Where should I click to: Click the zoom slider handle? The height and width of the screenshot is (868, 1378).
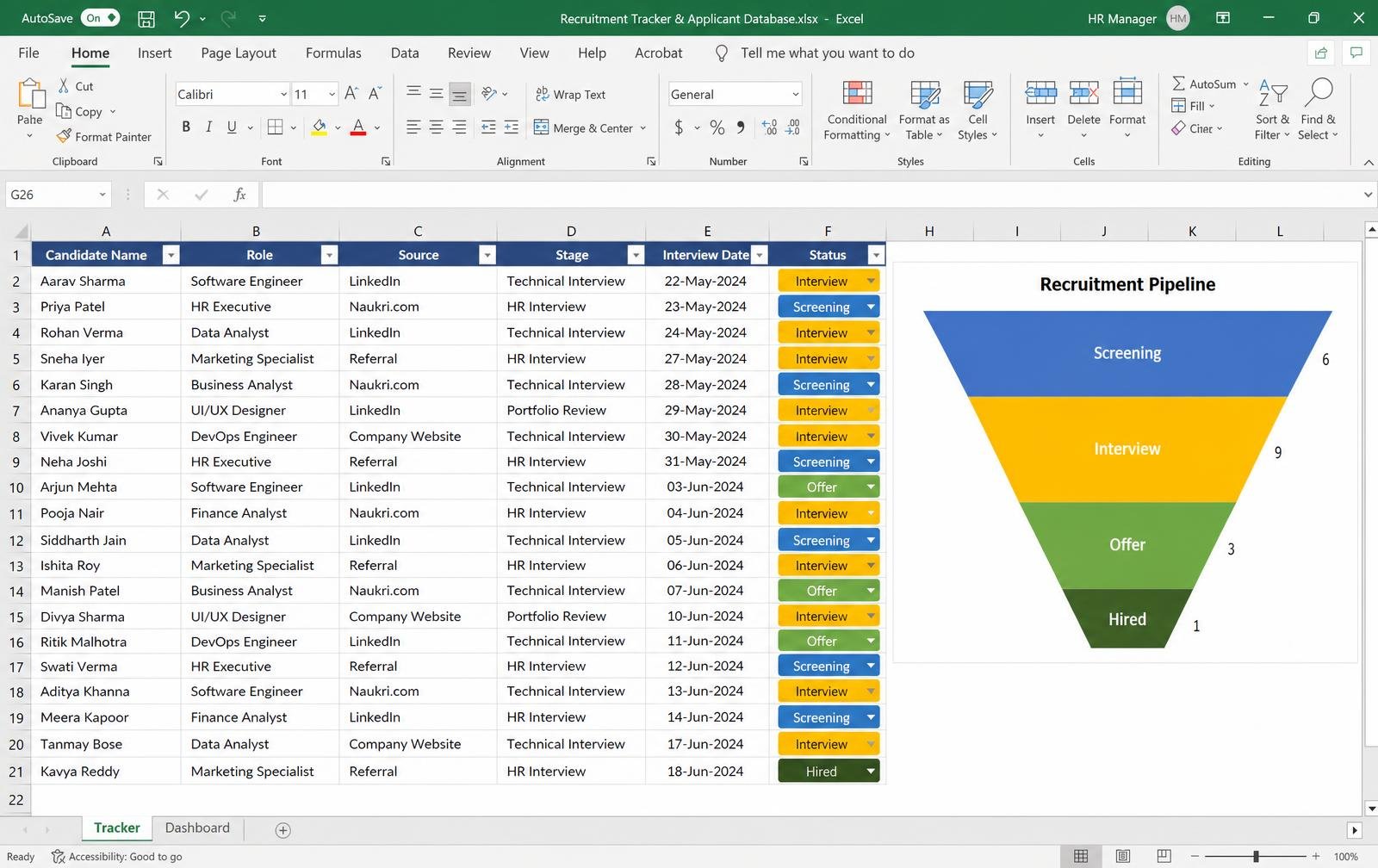click(1256, 856)
